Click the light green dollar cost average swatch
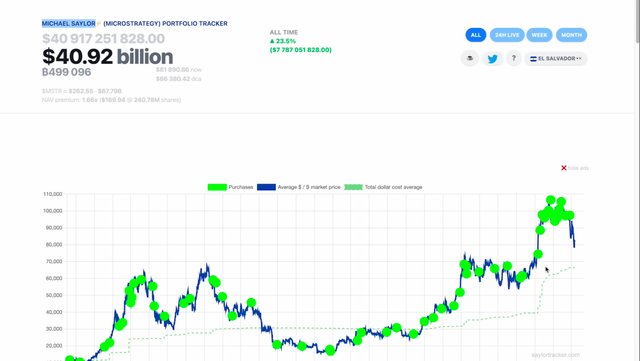640x361 pixels. [353, 187]
